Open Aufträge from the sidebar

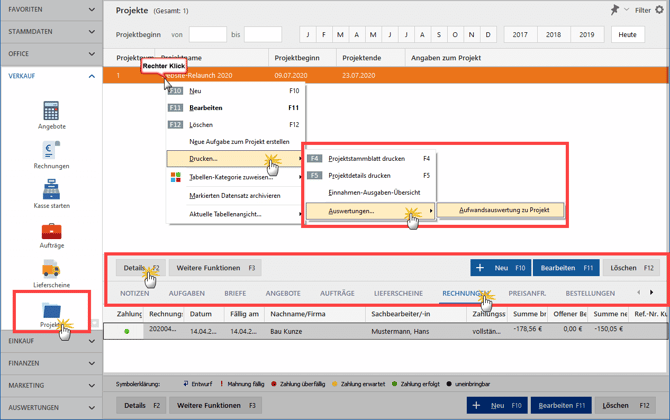pyautogui.click(x=51, y=232)
